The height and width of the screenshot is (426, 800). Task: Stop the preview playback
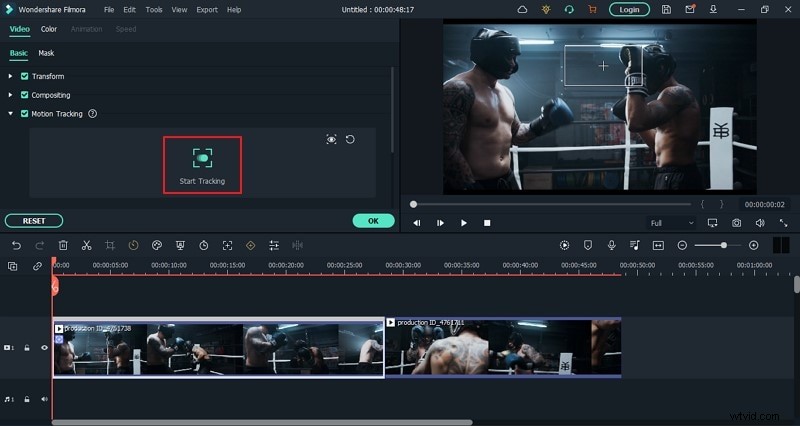point(487,223)
